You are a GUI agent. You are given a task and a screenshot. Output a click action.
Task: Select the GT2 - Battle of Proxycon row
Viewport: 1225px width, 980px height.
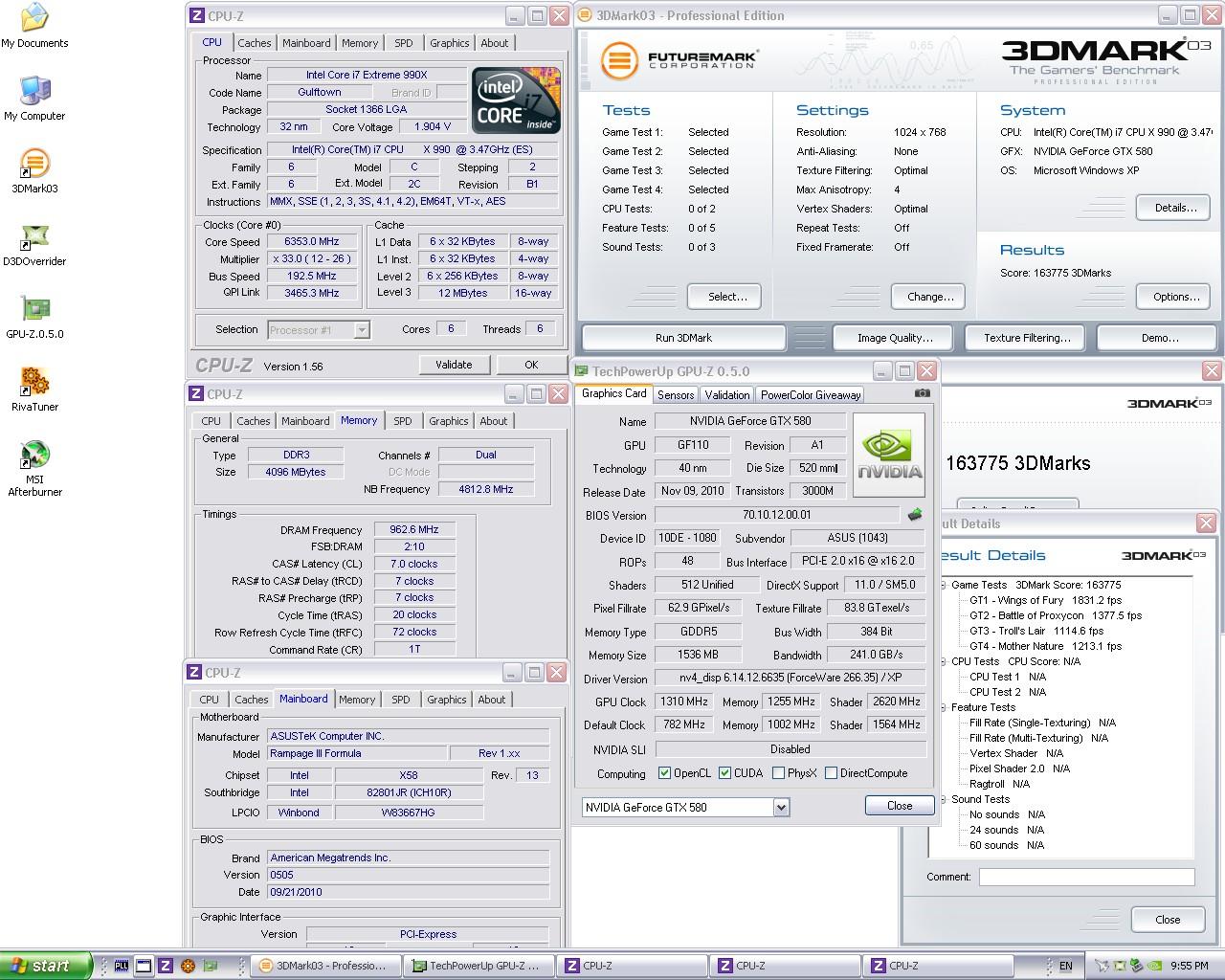point(1055,615)
